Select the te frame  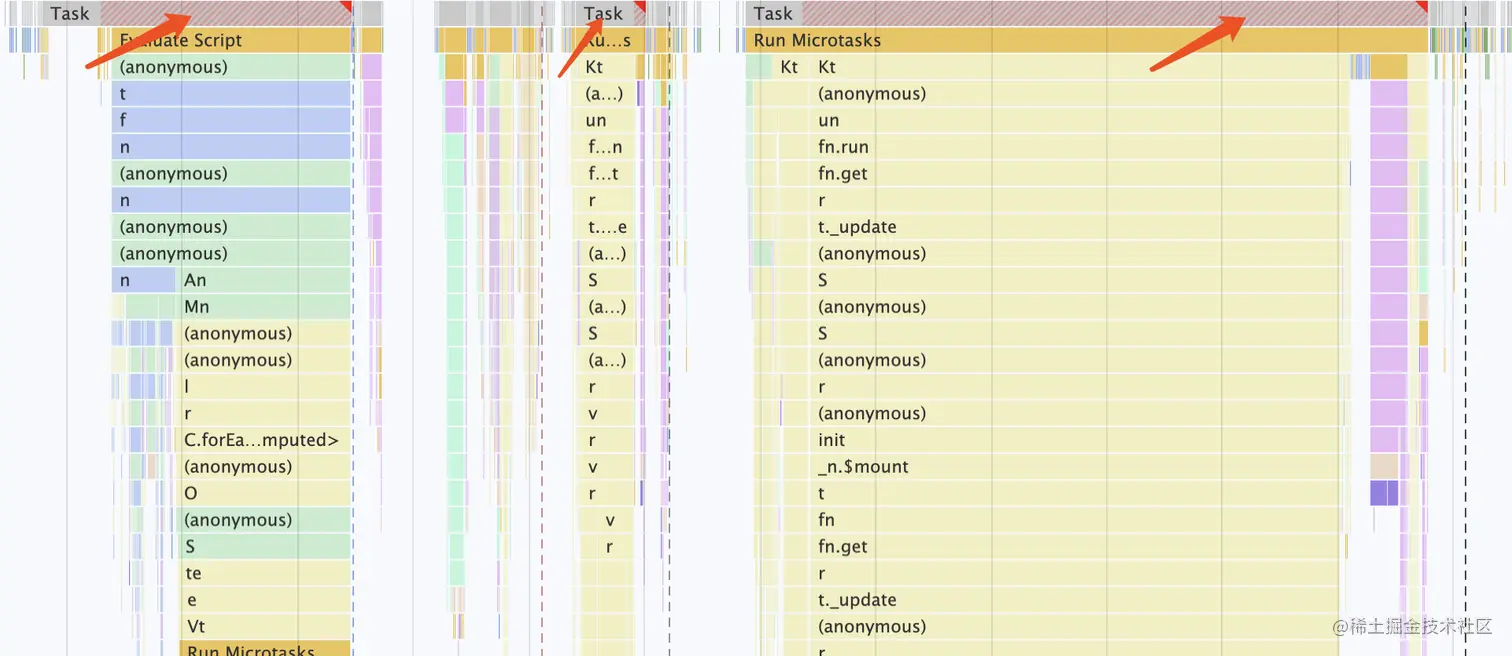265,573
